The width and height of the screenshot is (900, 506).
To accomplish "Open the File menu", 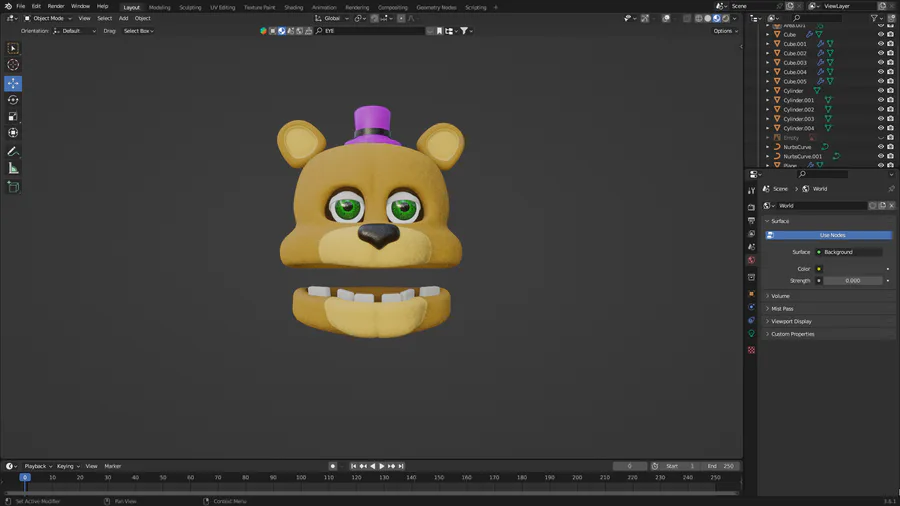I will pos(21,6).
